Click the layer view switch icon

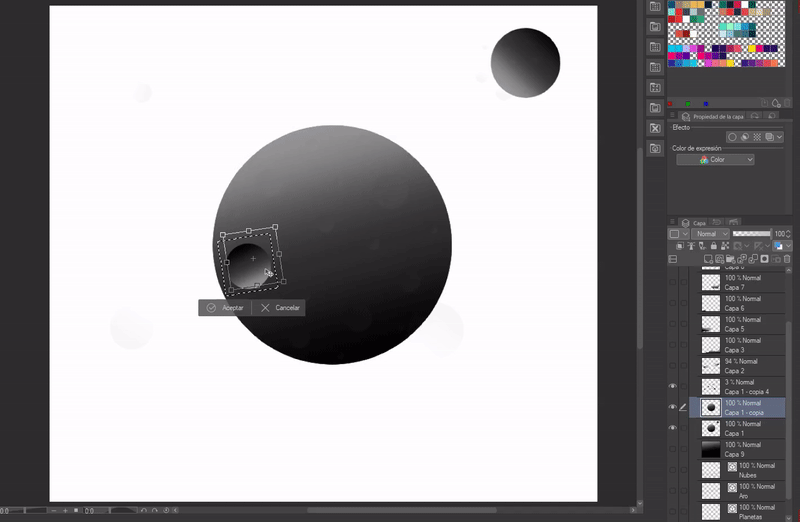673,259
